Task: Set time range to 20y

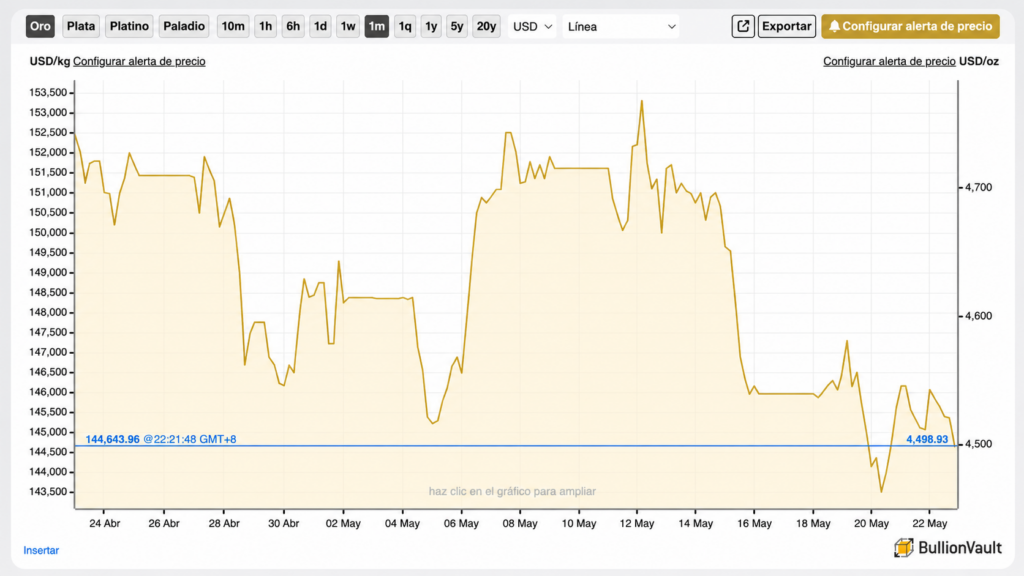Action: tap(486, 27)
